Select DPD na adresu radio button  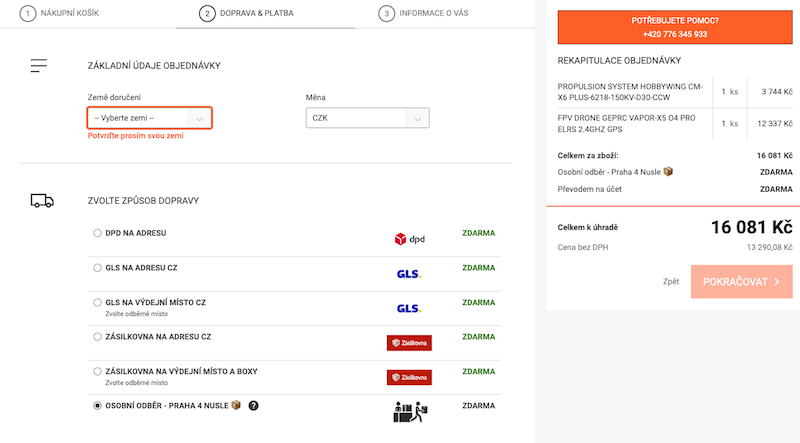(x=97, y=233)
